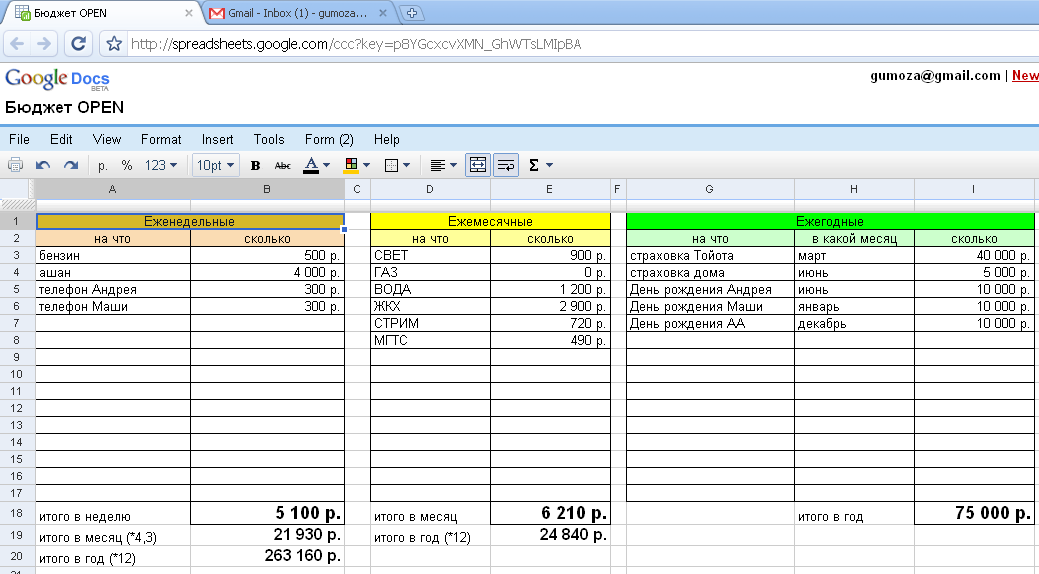Select the Еженедельные header cell
Image resolution: width=1039 pixels, height=574 pixels.
190,221
